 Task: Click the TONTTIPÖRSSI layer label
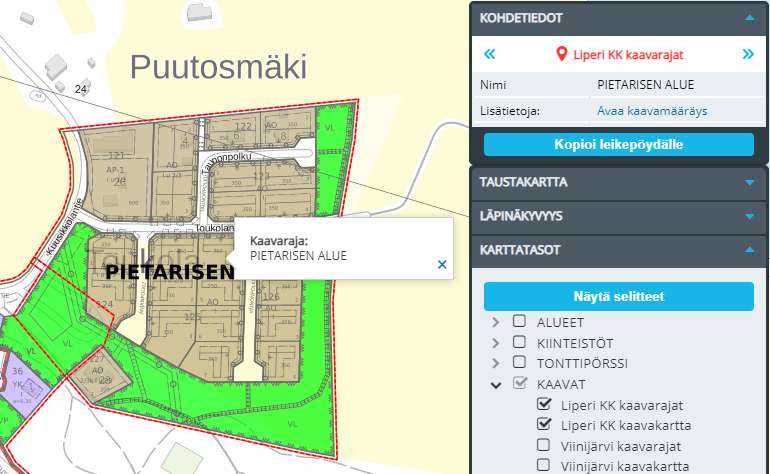click(582, 363)
